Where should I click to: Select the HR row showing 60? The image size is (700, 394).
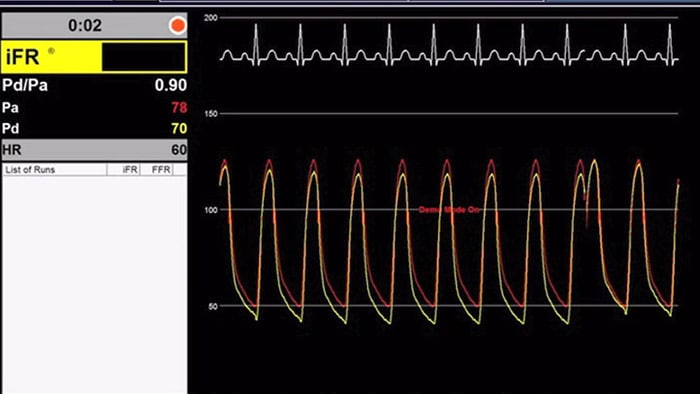[x=94, y=149]
